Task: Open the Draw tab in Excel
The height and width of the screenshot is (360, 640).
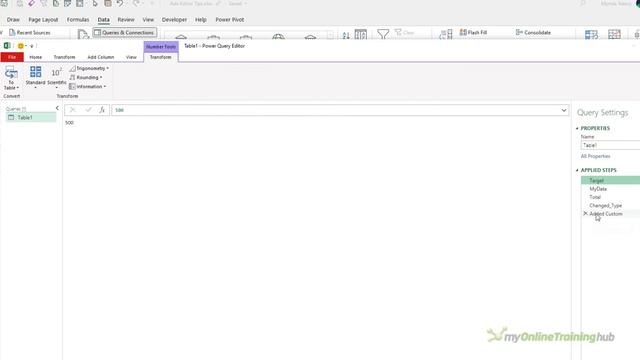Action: pos(13,20)
